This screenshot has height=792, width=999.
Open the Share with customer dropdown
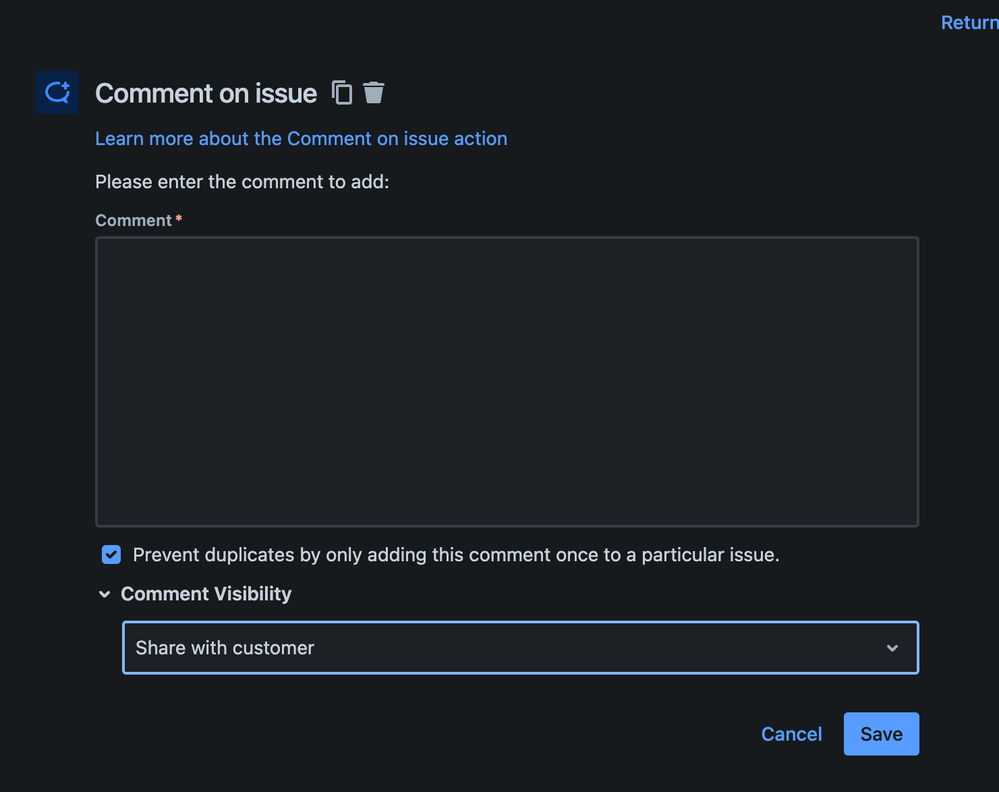click(x=520, y=648)
